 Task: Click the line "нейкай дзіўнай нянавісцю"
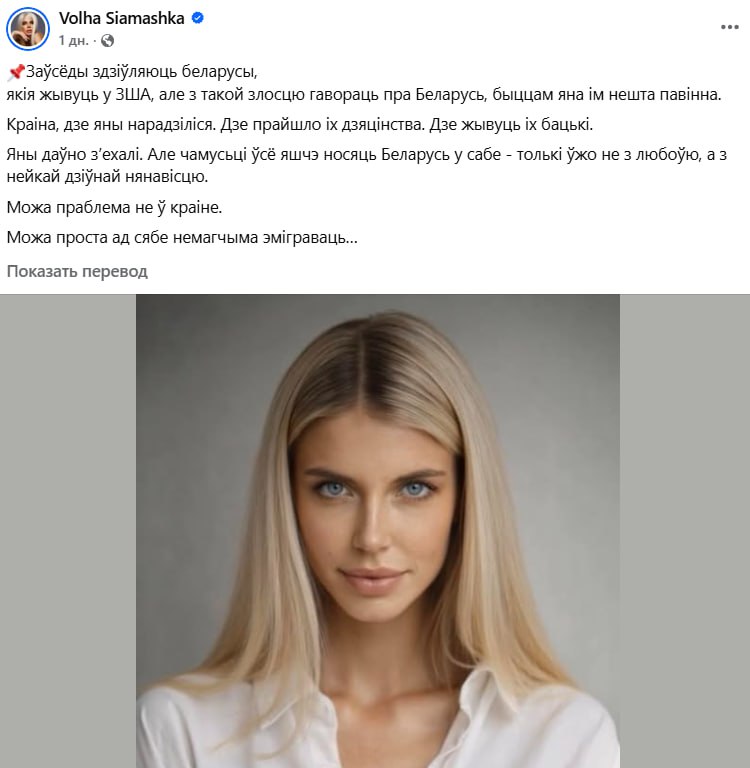click(x=107, y=177)
